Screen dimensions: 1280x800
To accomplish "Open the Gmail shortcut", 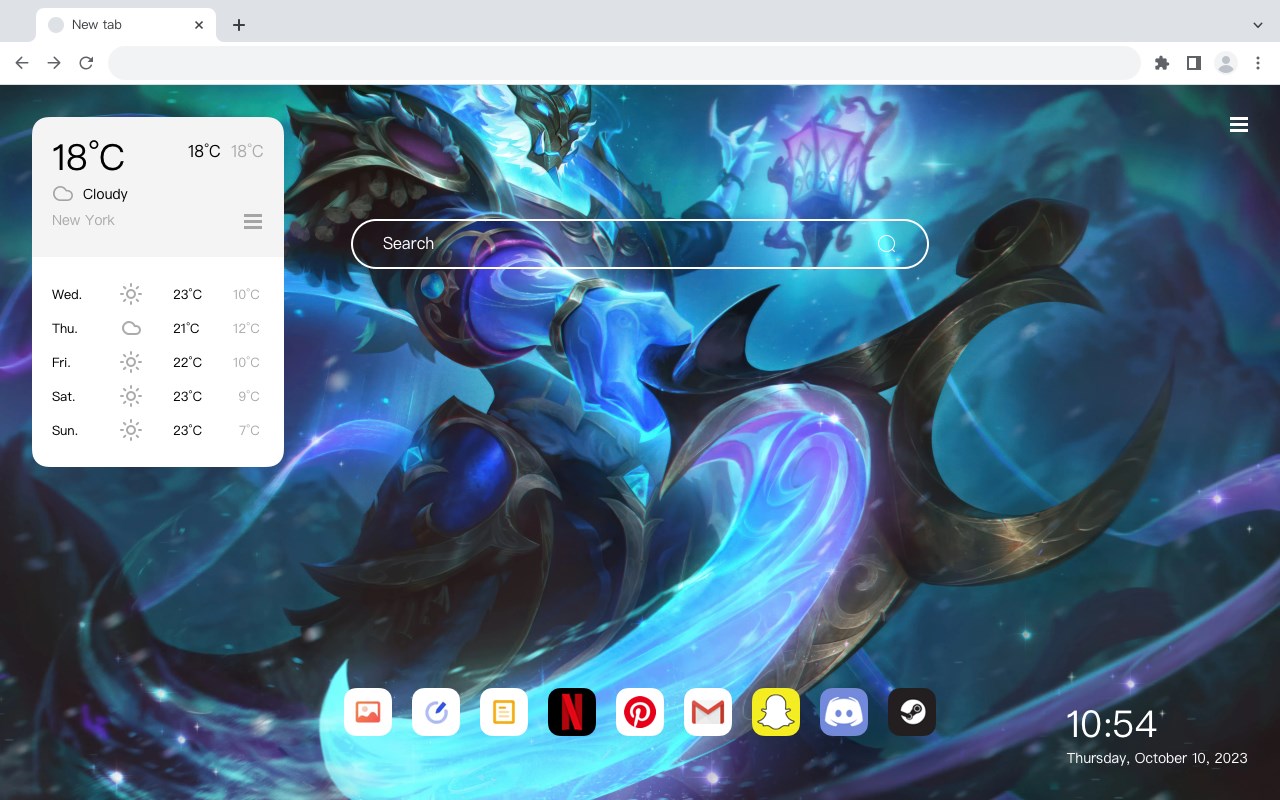I will click(708, 712).
